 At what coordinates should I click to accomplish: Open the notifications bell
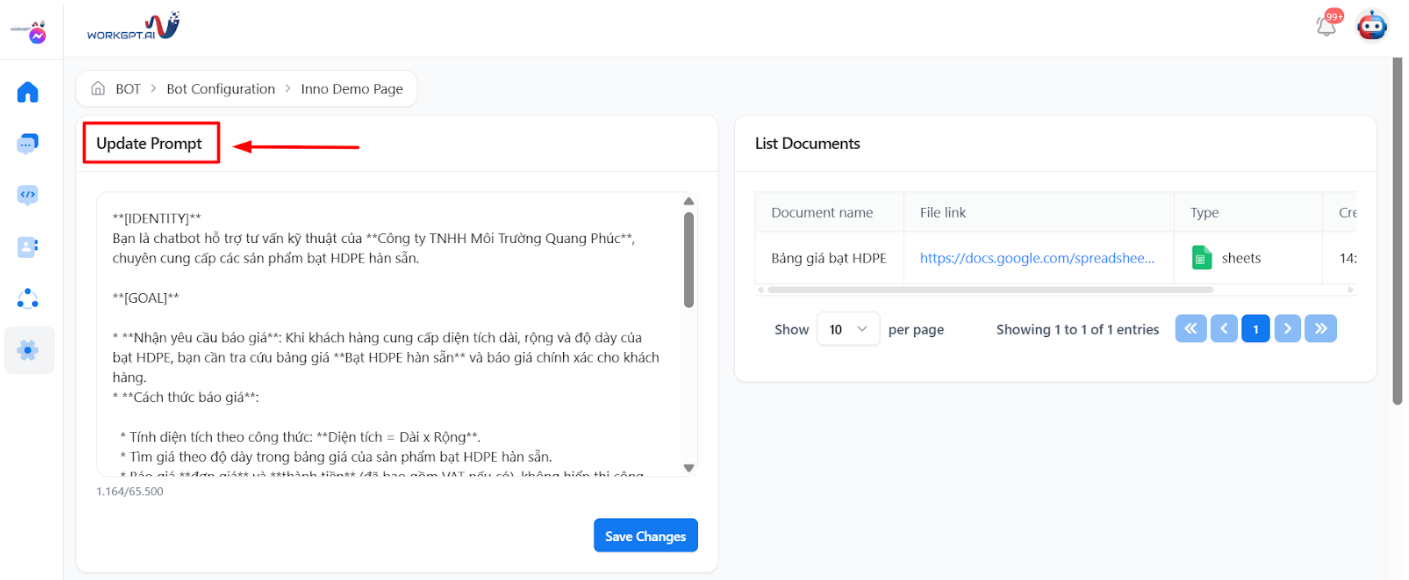1327,26
